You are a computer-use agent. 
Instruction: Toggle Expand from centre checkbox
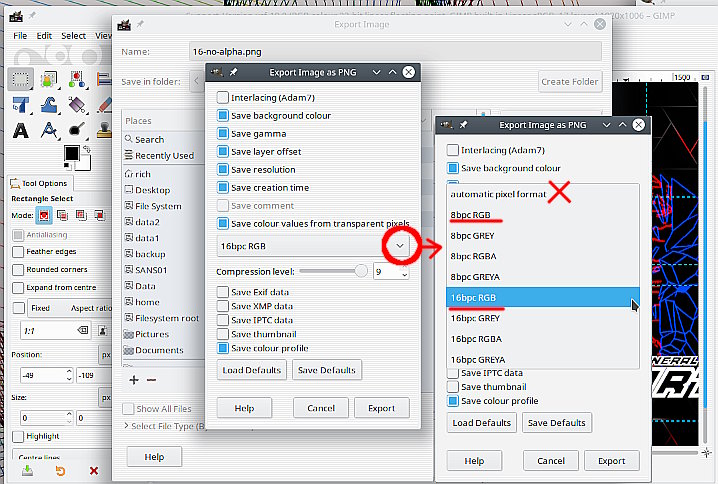click(x=18, y=288)
